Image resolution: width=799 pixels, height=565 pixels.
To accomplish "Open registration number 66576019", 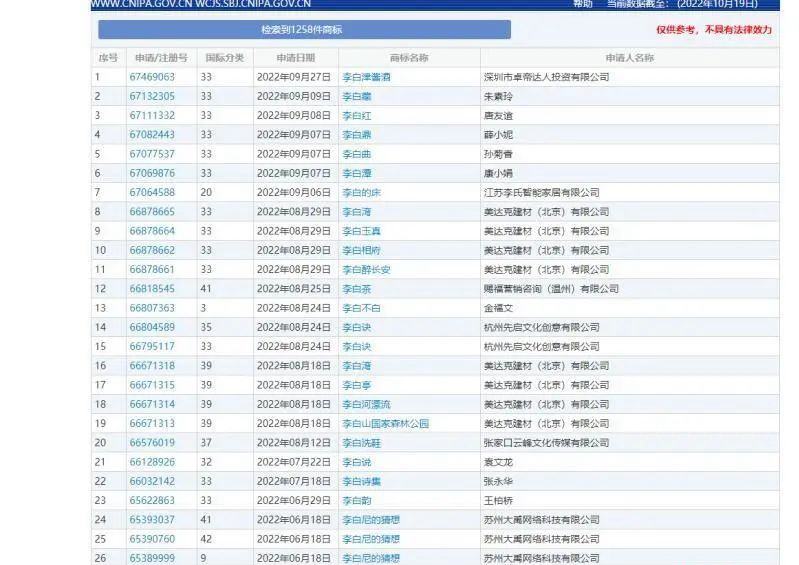I will 152,443.
